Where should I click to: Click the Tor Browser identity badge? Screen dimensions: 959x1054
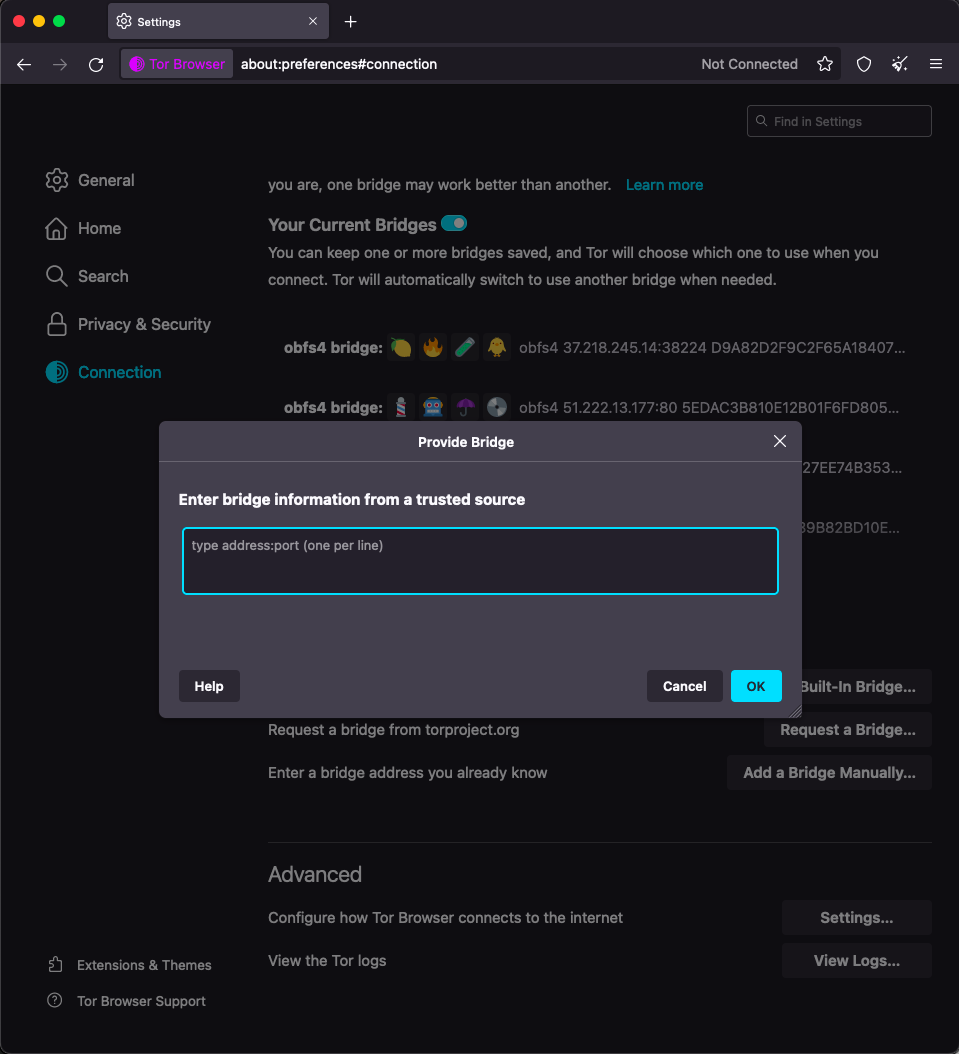(x=177, y=64)
